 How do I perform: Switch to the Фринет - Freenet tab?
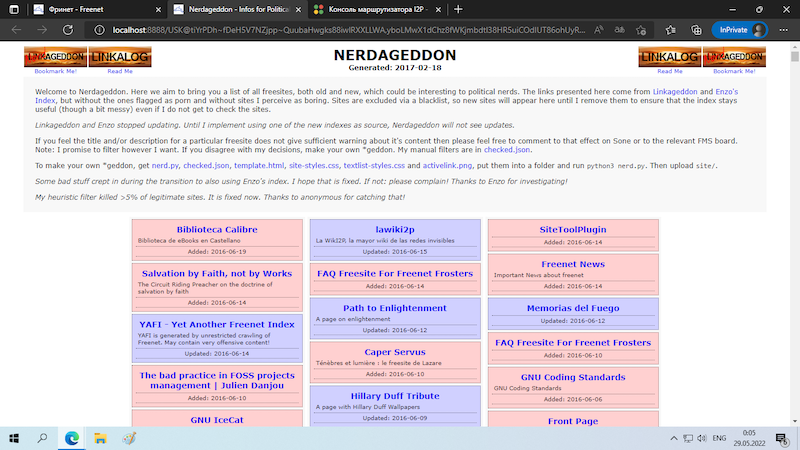tap(90, 9)
